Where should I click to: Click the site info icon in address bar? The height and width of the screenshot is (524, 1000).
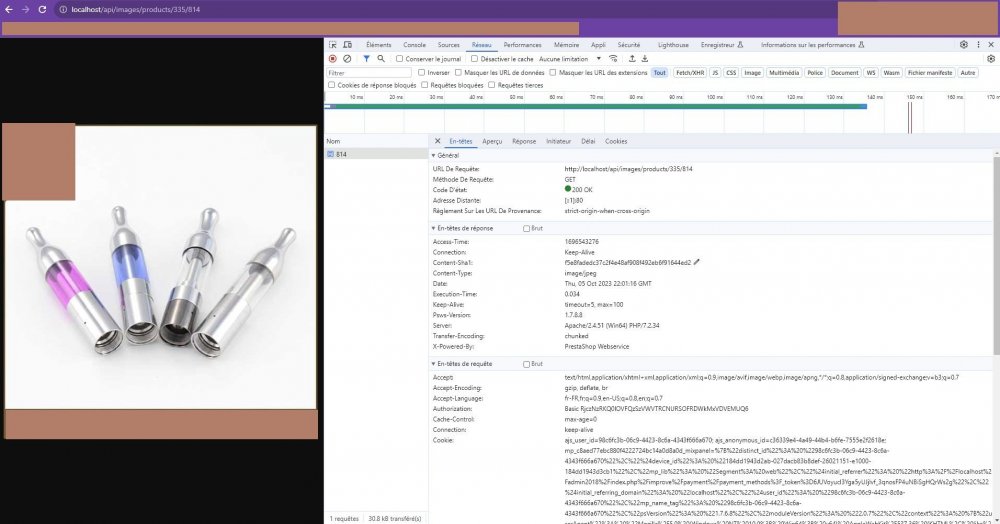63,10
